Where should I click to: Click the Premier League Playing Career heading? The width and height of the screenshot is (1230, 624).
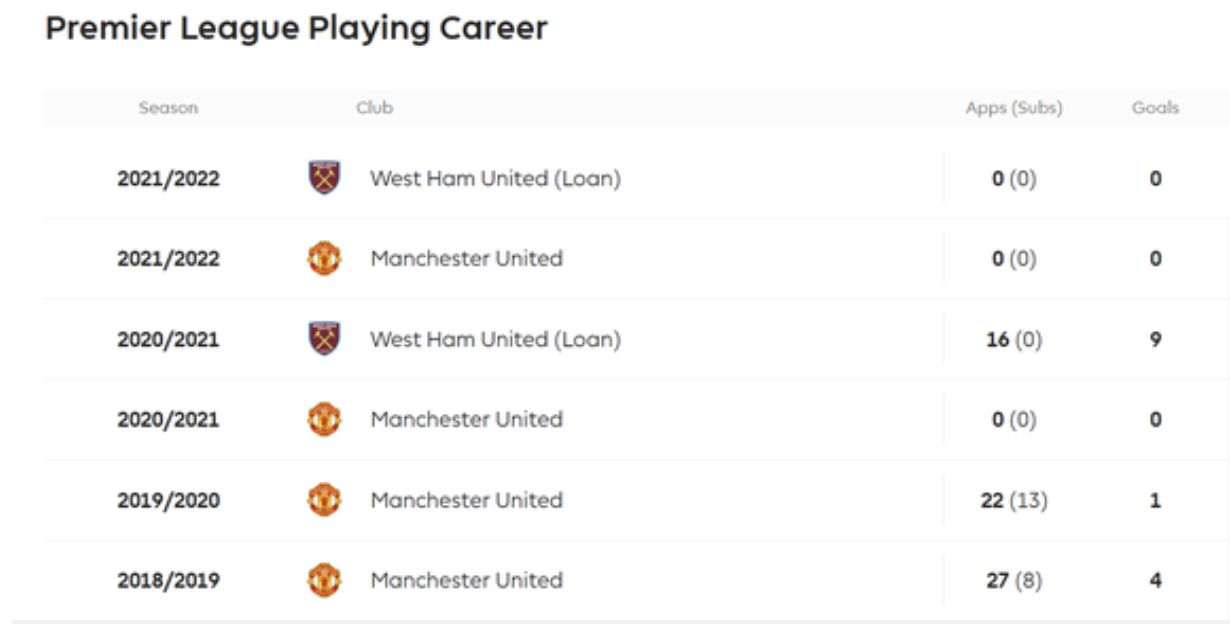pos(297,28)
